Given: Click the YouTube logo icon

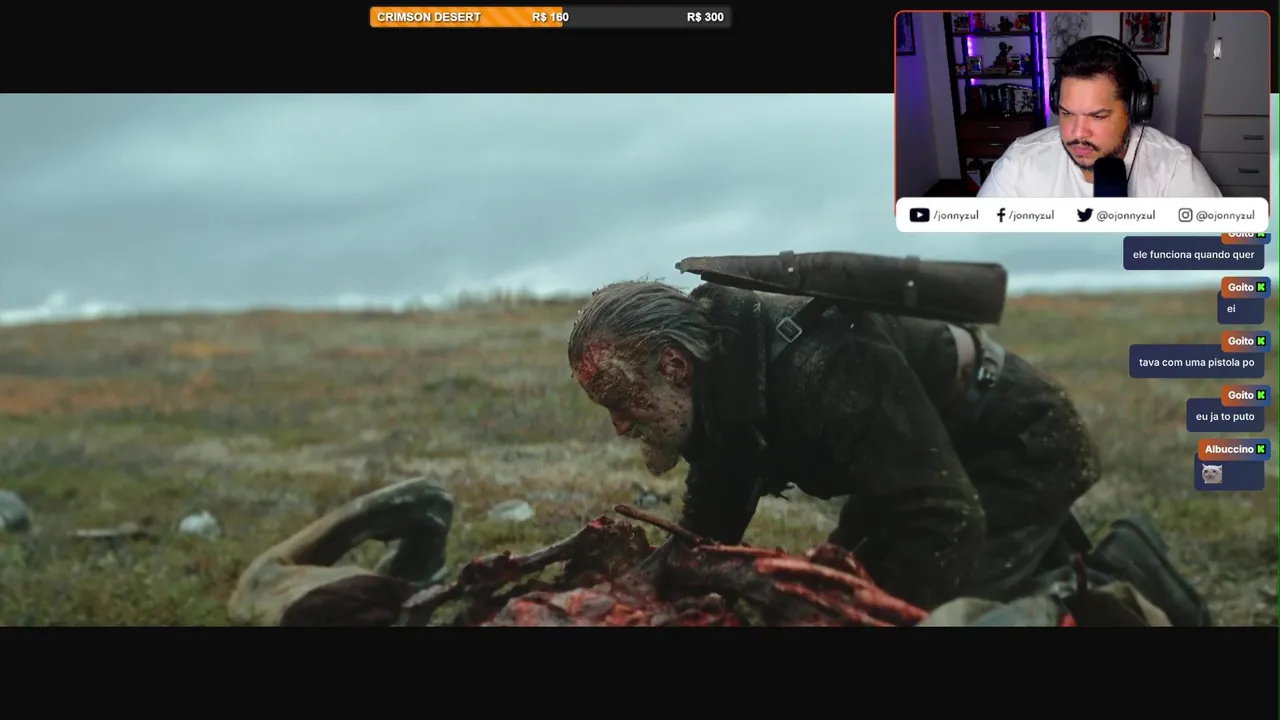Looking at the screenshot, I should (919, 215).
